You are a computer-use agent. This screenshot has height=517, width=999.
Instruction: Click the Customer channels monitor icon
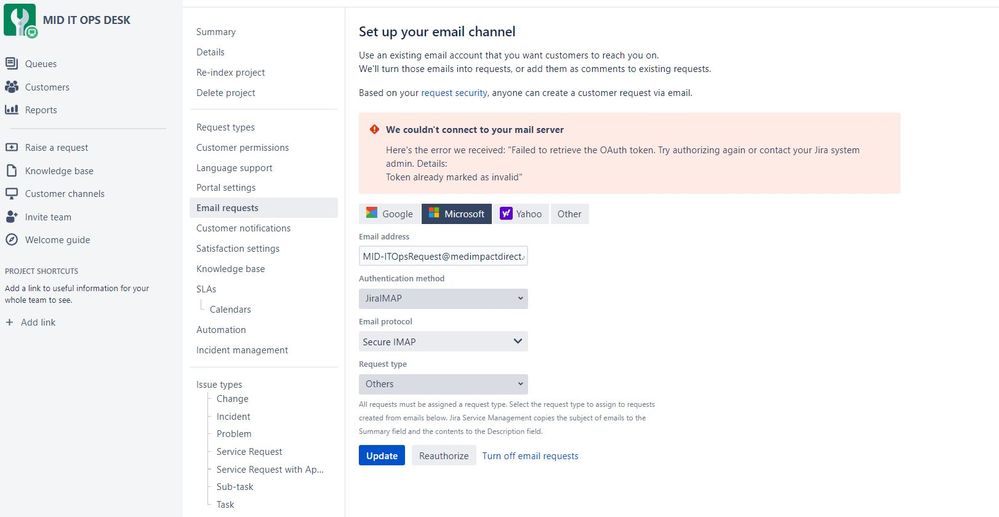(12, 194)
